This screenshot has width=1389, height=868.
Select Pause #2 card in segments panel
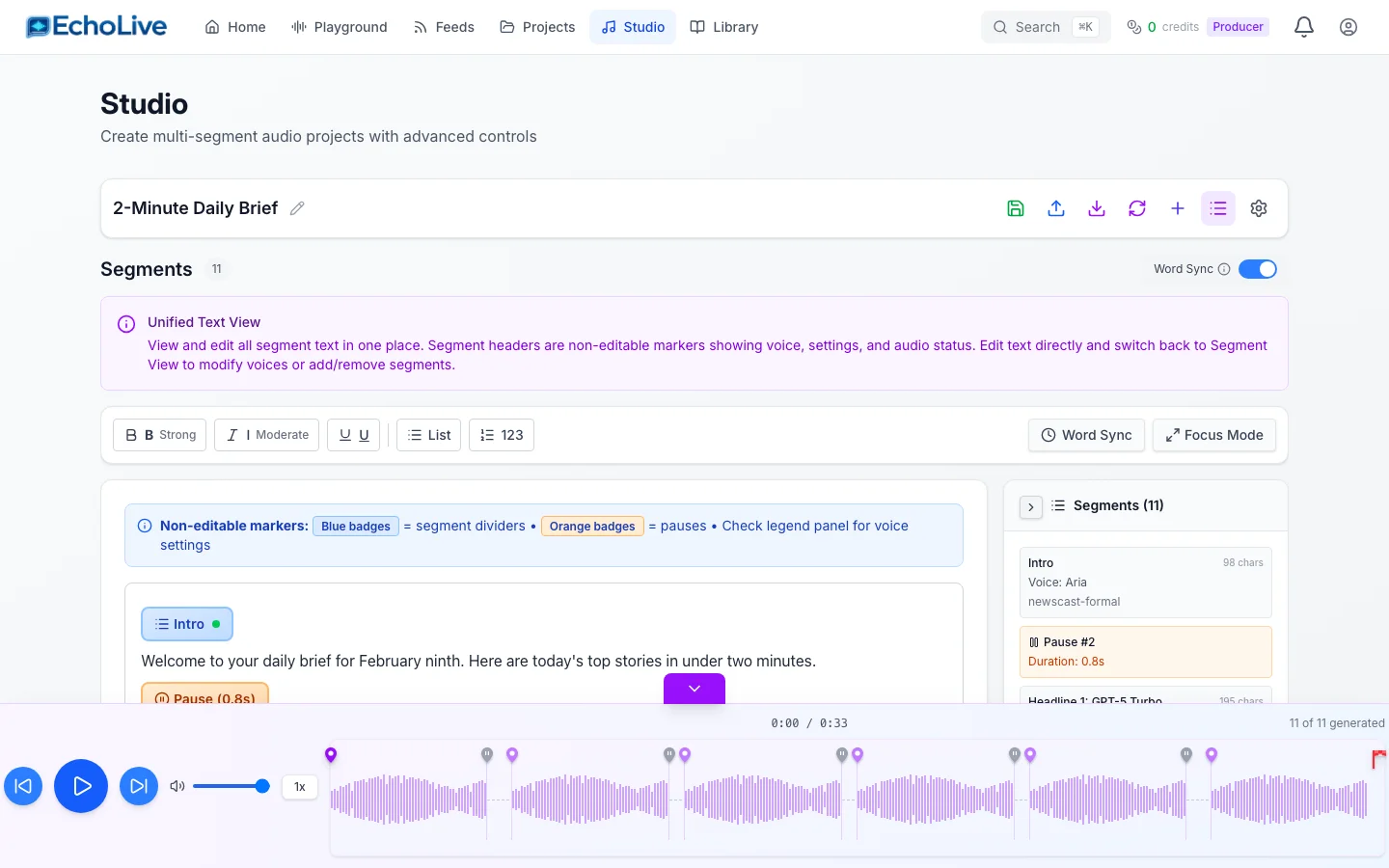pos(1146,652)
